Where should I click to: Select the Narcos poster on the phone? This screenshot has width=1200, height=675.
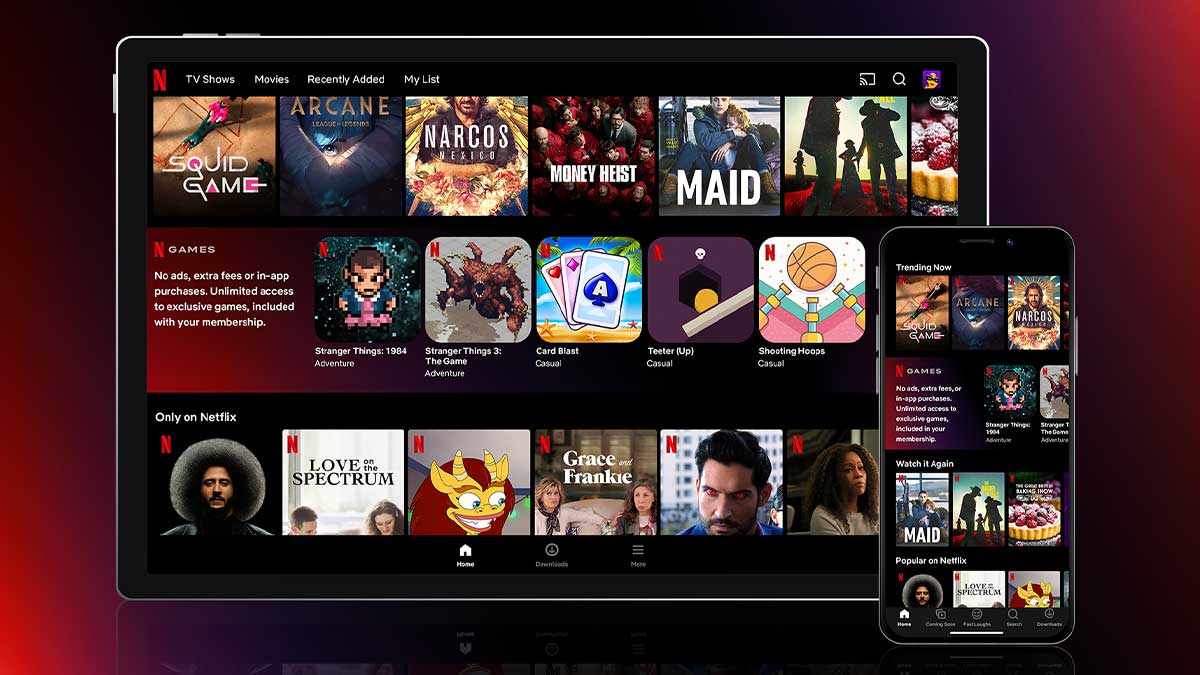[x=1034, y=313]
